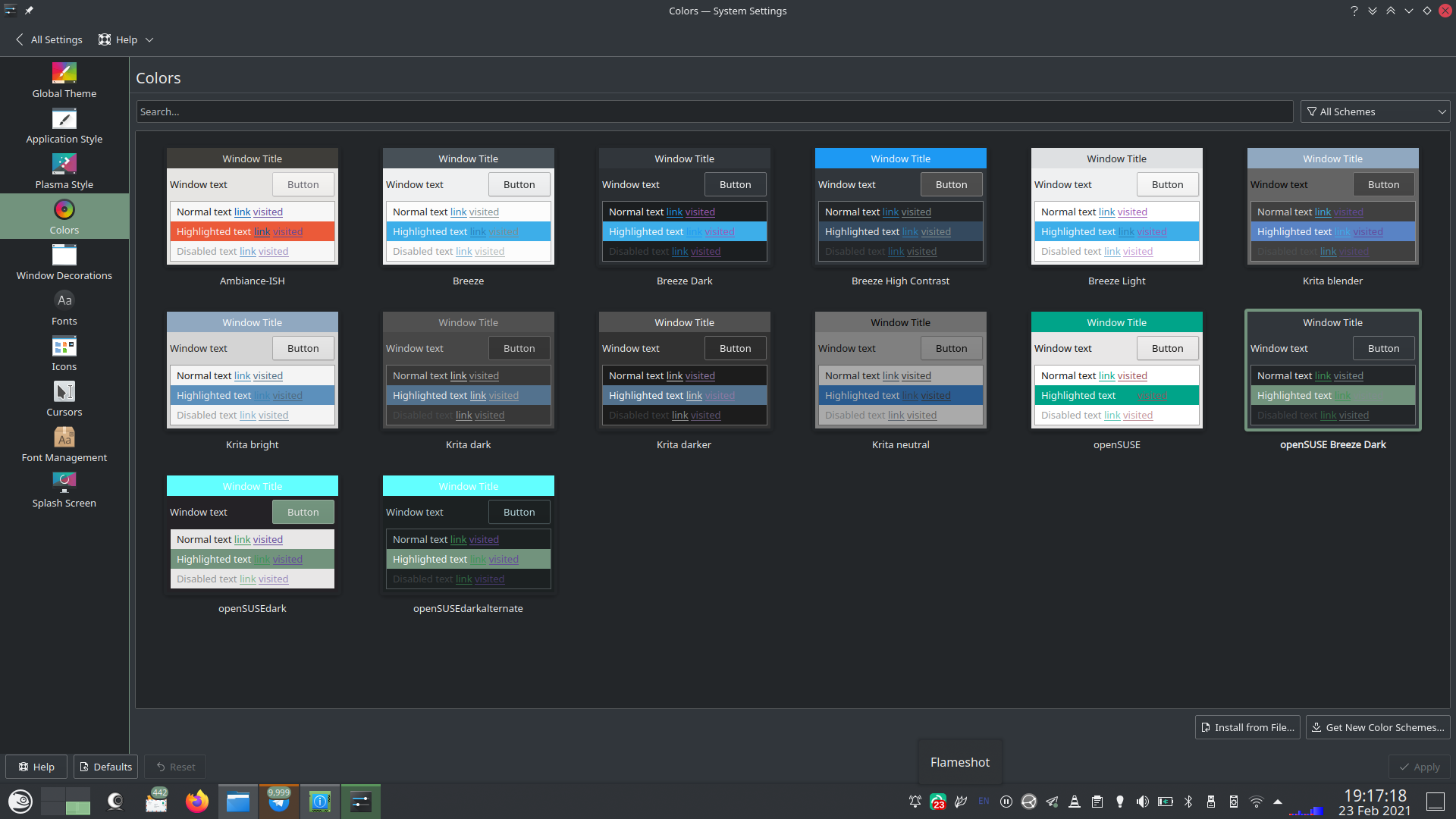
Task: Open Plasma Style settings
Action: click(x=64, y=171)
